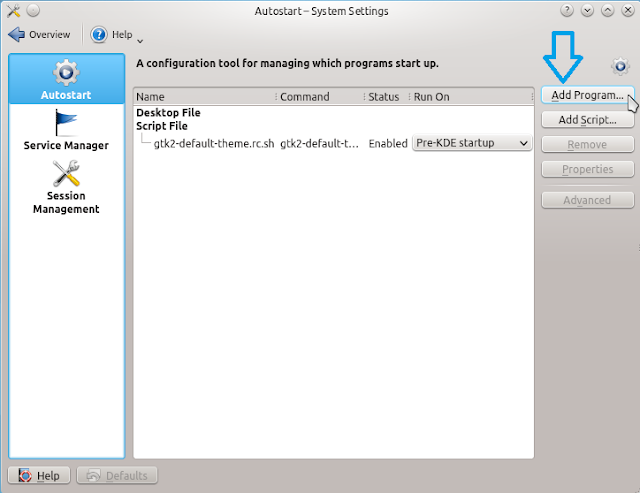
Task: Maximize the window with the up chevron
Action: tap(607, 11)
